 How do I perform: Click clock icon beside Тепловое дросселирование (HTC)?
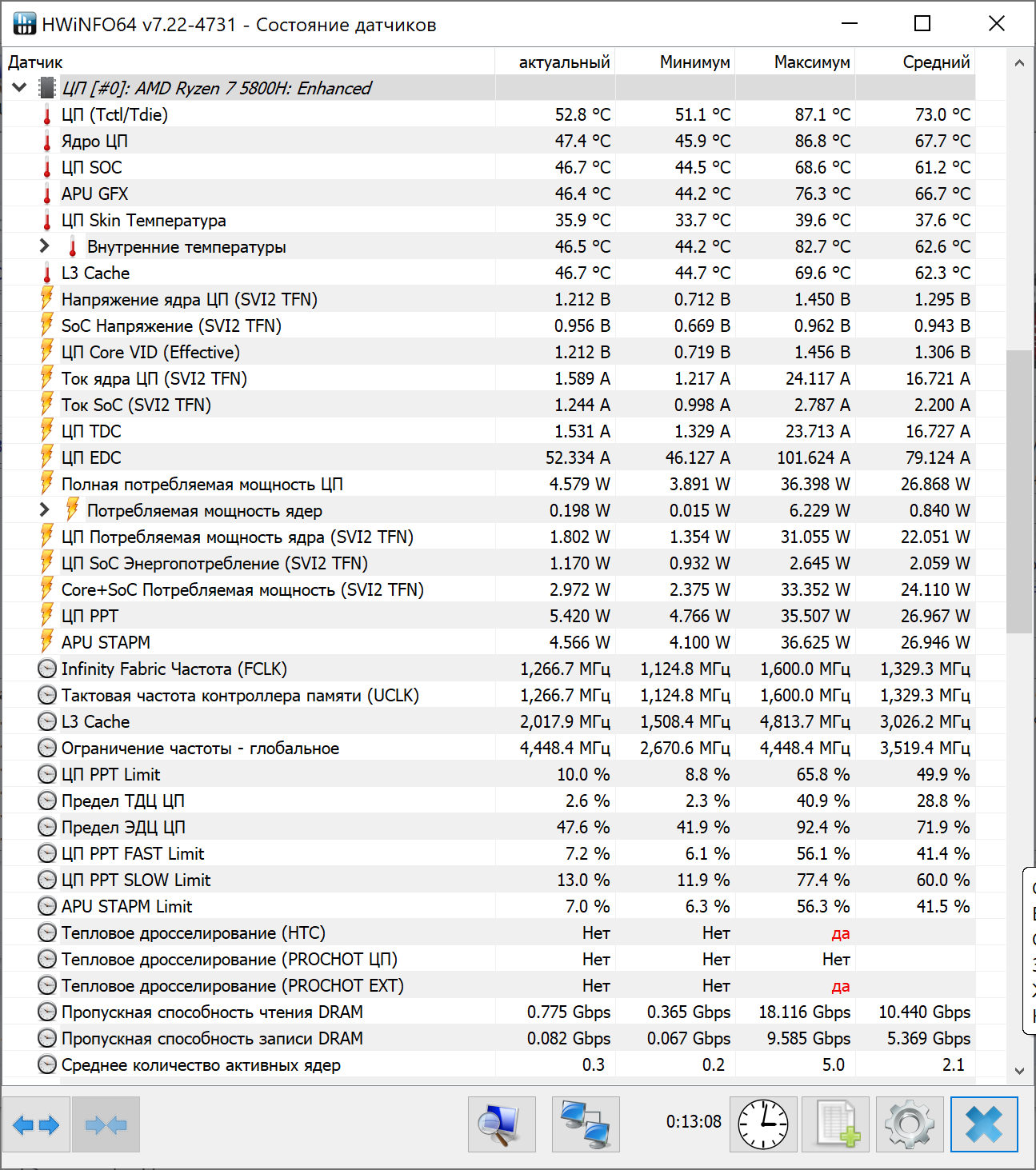tap(47, 932)
